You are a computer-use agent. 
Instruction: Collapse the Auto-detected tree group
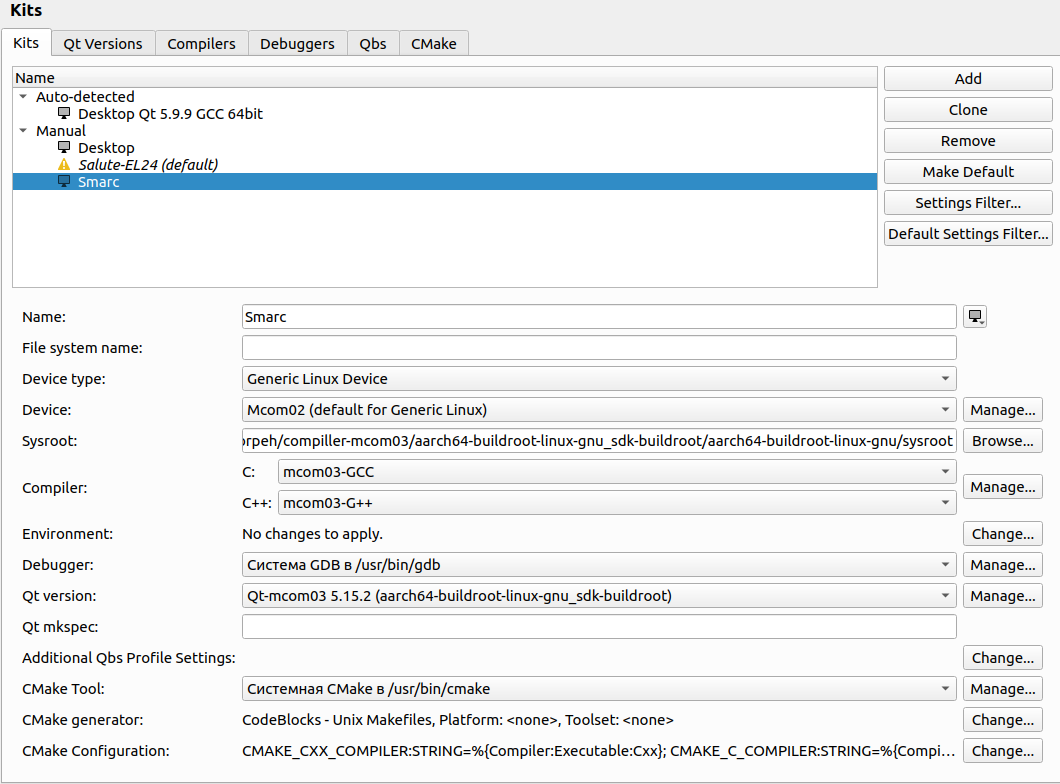[x=23, y=97]
